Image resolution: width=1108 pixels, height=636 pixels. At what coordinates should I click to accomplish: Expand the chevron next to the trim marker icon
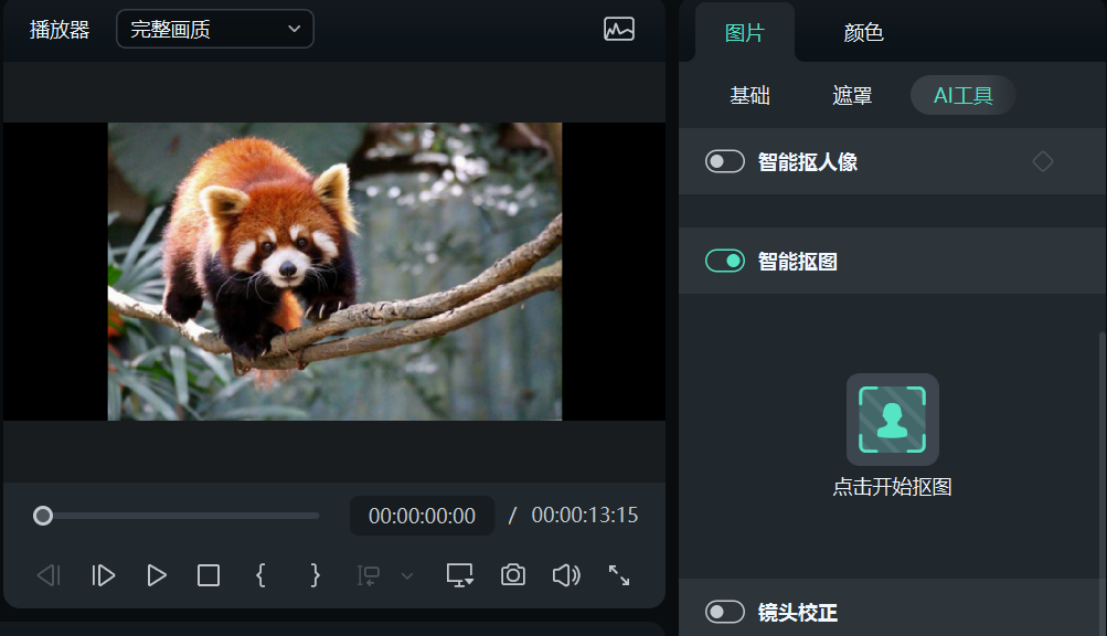coord(407,575)
